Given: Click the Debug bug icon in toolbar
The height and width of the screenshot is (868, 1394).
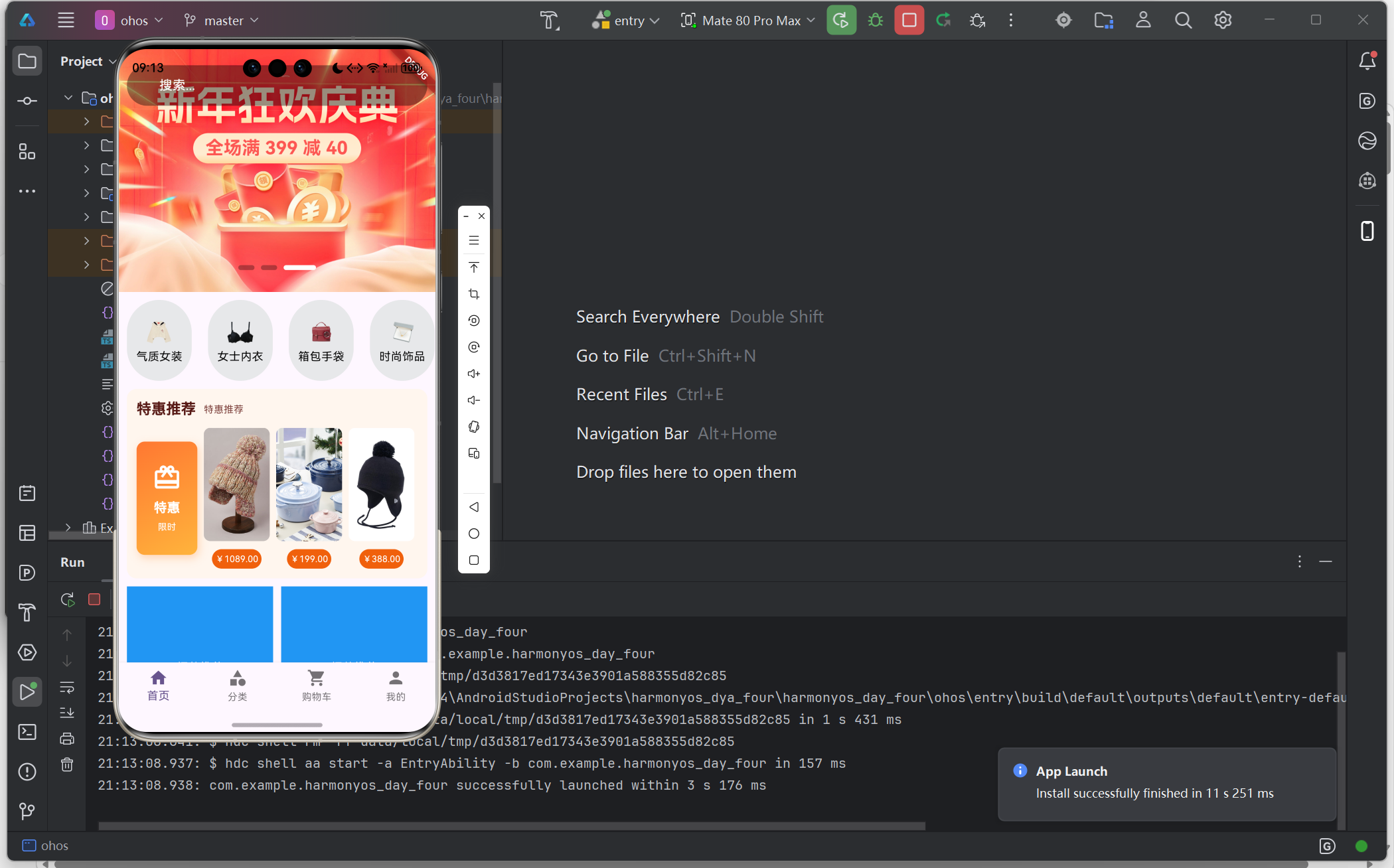Looking at the screenshot, I should pos(876,21).
